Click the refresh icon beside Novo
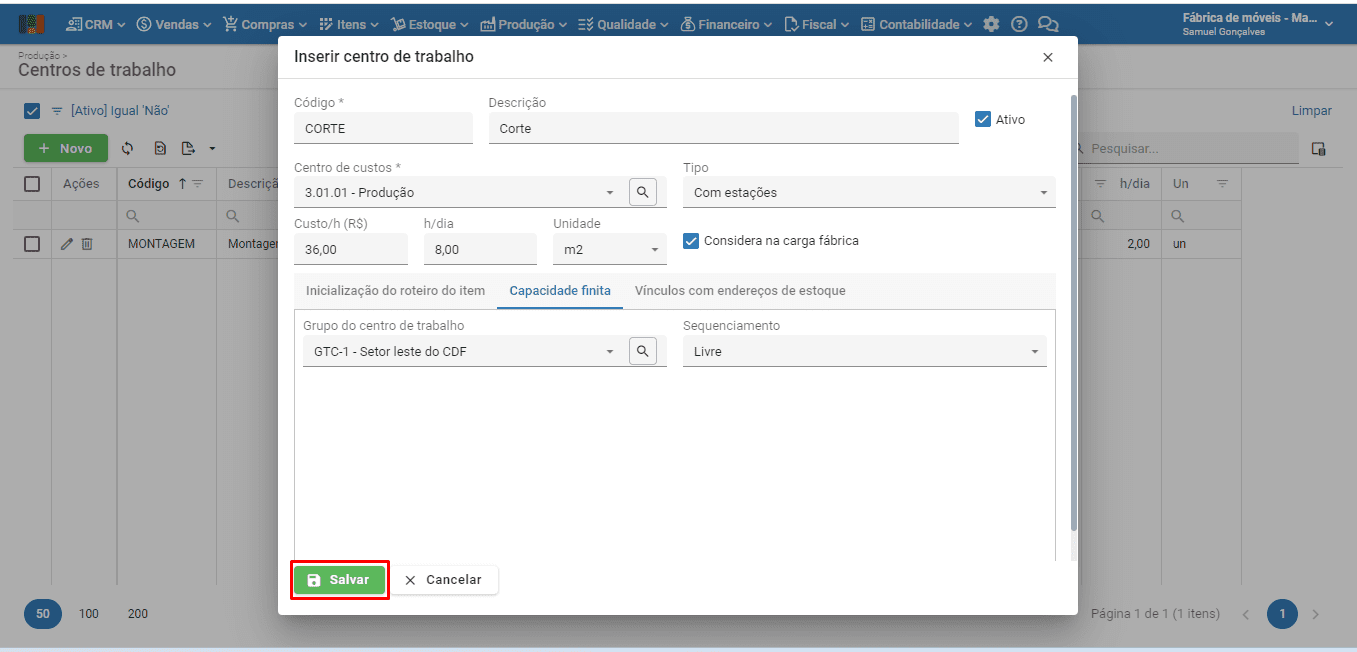 [128, 148]
